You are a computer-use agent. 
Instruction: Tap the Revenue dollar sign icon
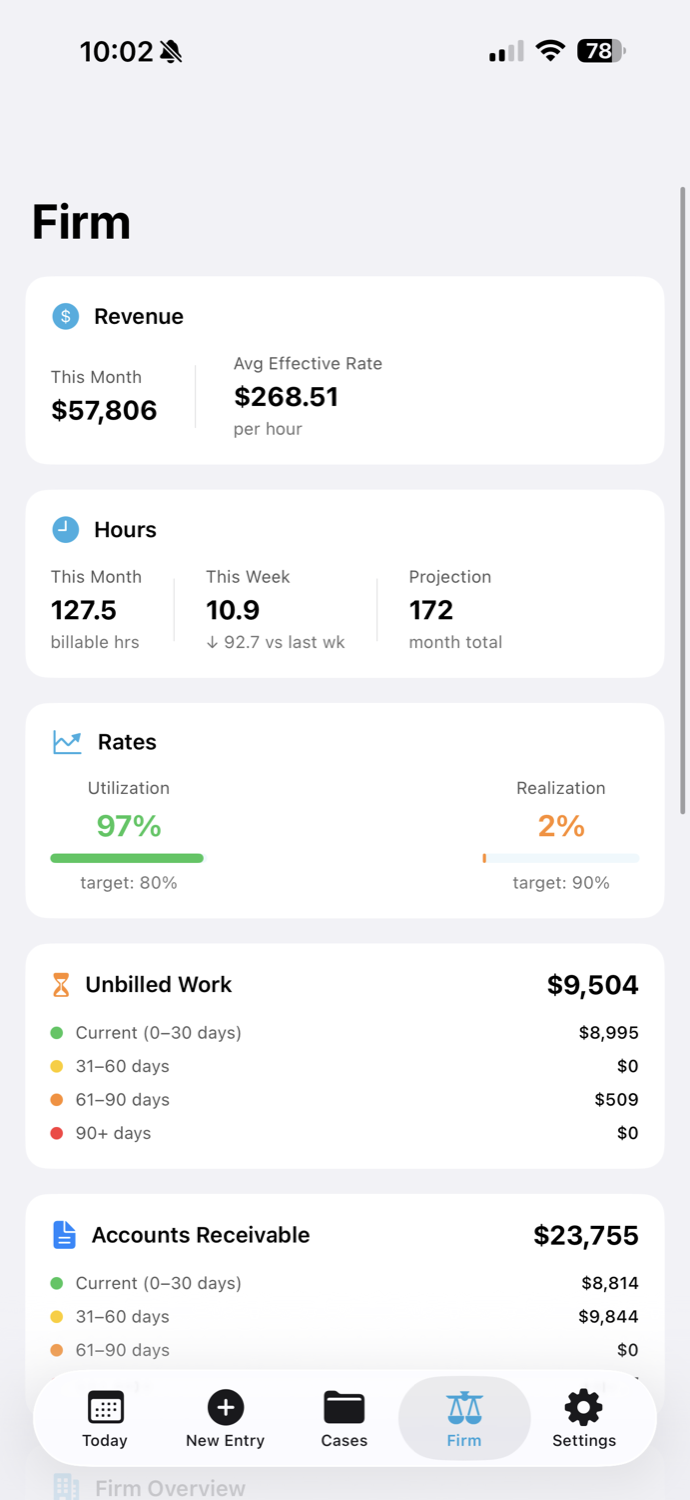65,317
